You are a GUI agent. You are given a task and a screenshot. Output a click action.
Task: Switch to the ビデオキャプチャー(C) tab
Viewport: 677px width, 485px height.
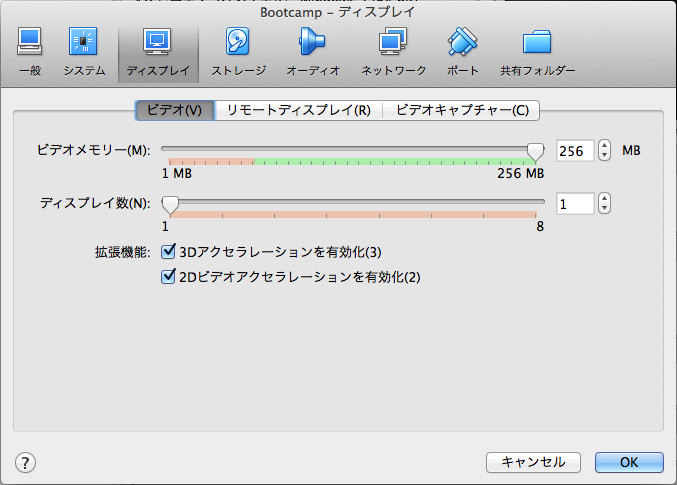(462, 110)
